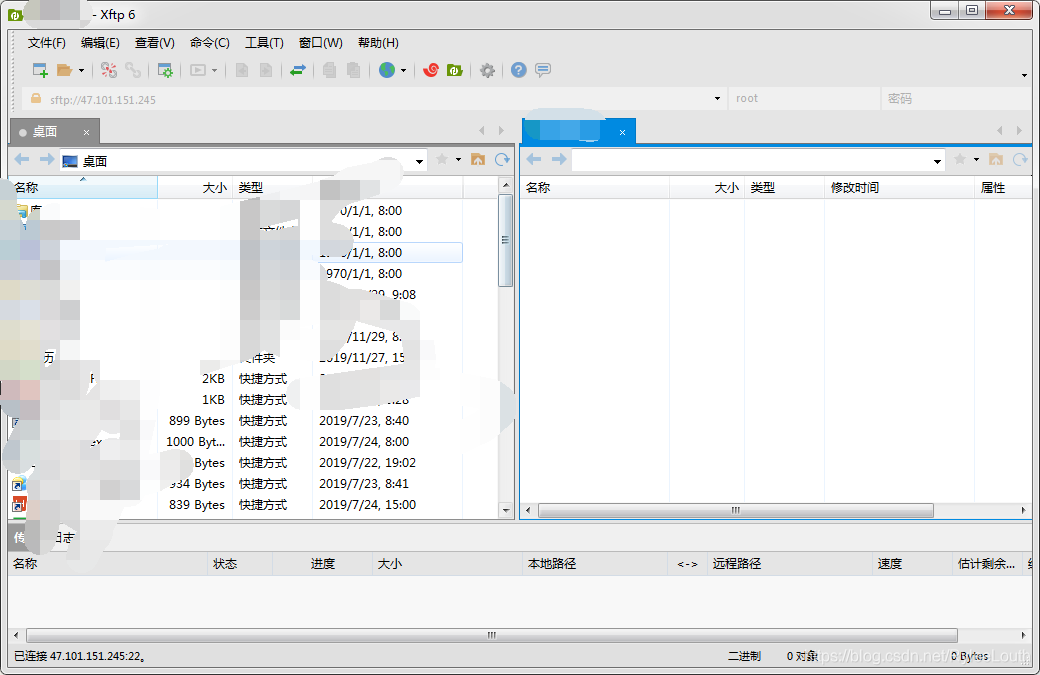Click the Reconnect chain-link icon

[133, 70]
